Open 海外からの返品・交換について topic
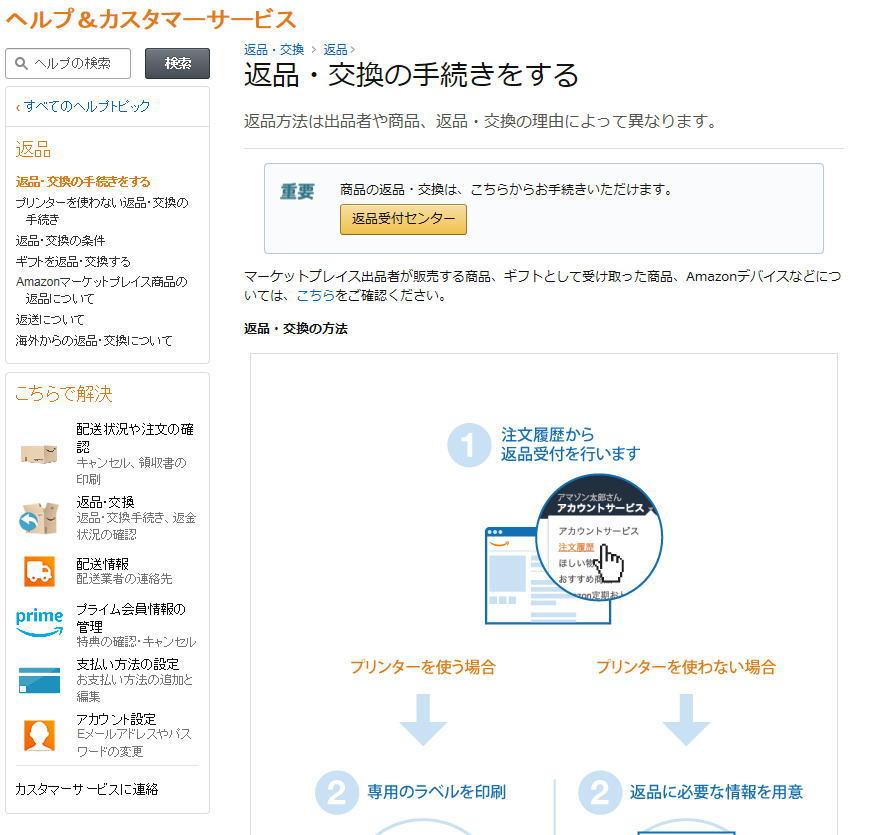 click(x=94, y=340)
